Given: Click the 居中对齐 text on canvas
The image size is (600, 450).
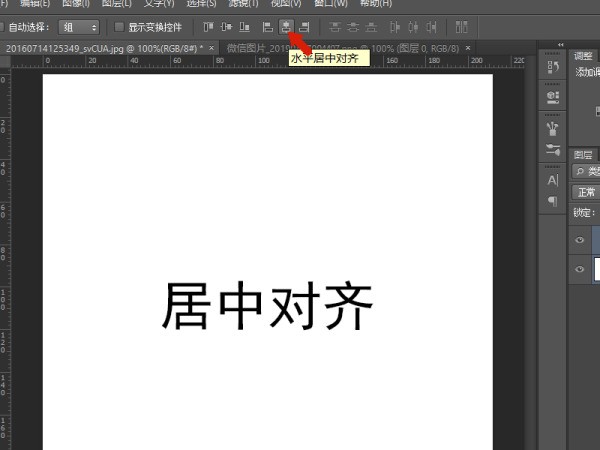Looking at the screenshot, I should click(268, 306).
